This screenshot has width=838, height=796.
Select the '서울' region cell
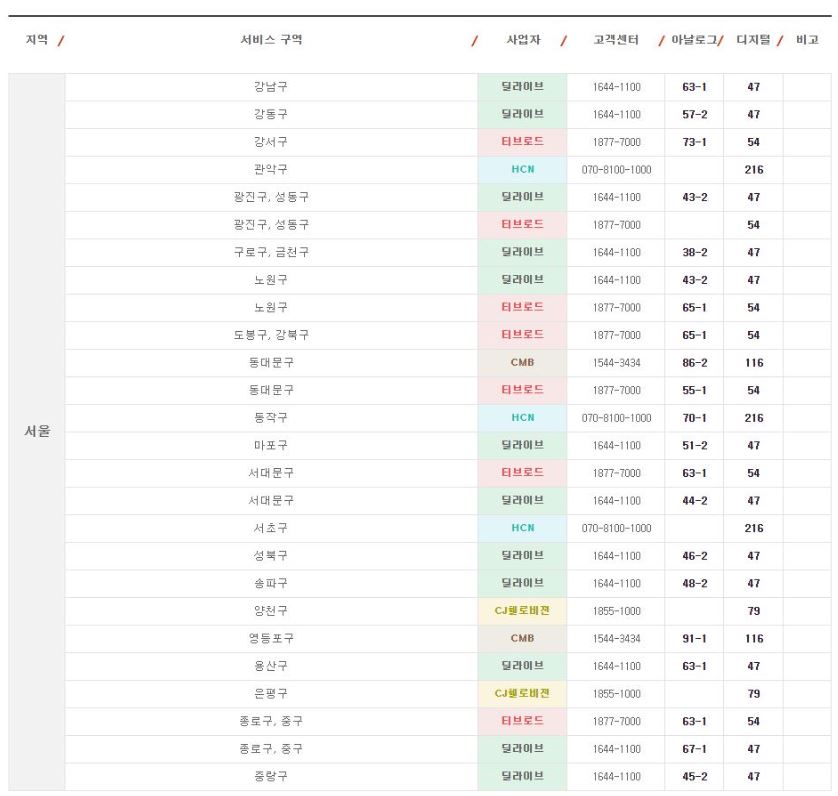coord(37,431)
